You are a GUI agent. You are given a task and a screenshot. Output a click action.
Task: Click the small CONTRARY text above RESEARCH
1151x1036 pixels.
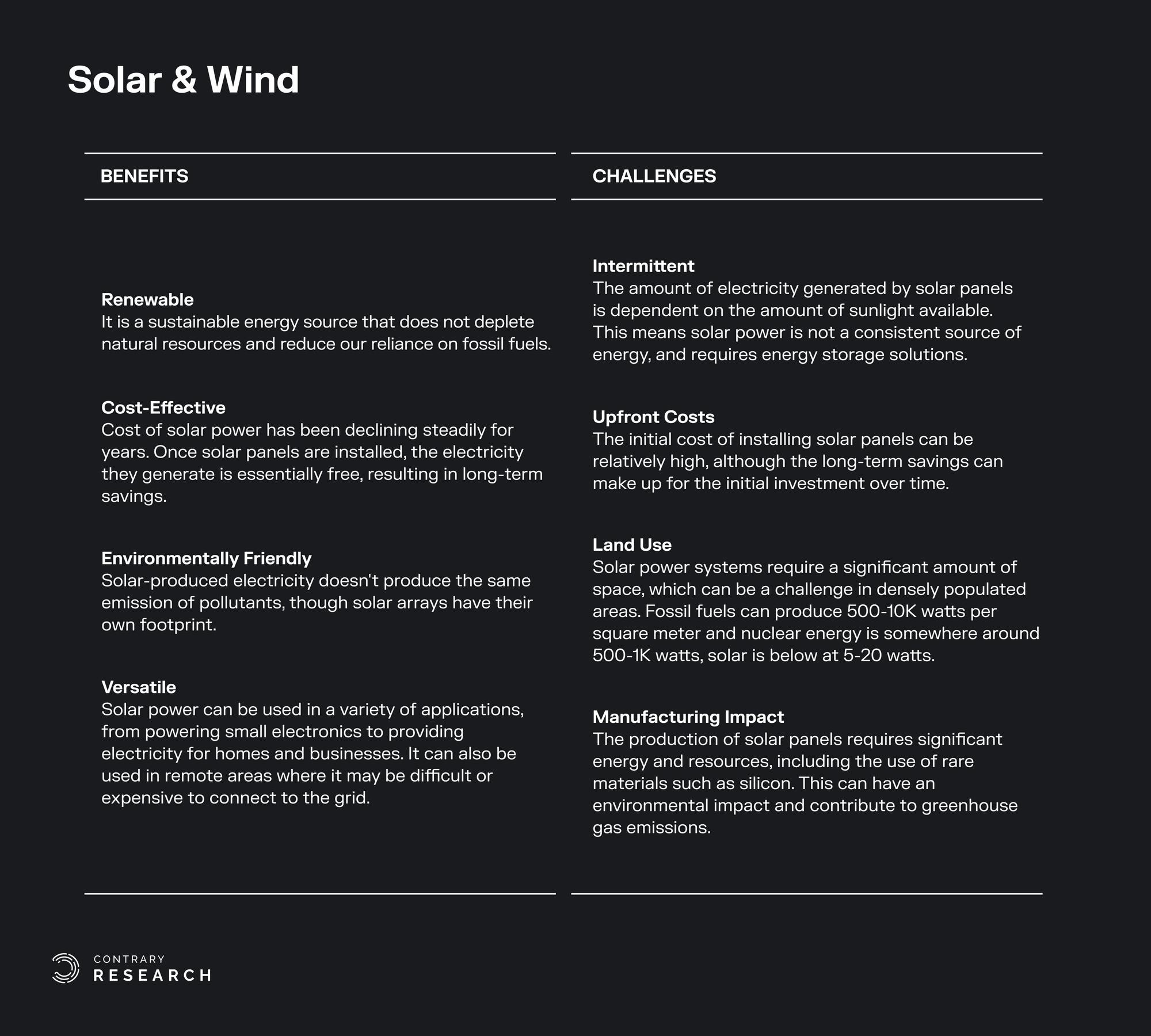pyautogui.click(x=129, y=959)
